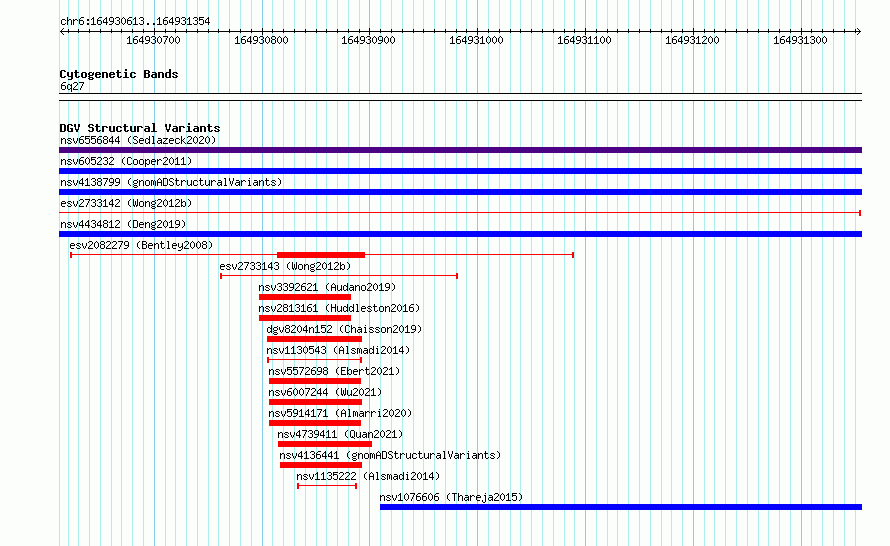Select dgv8204n152 (Chaisson2019) label
This screenshot has height=546, width=890.
(344, 329)
